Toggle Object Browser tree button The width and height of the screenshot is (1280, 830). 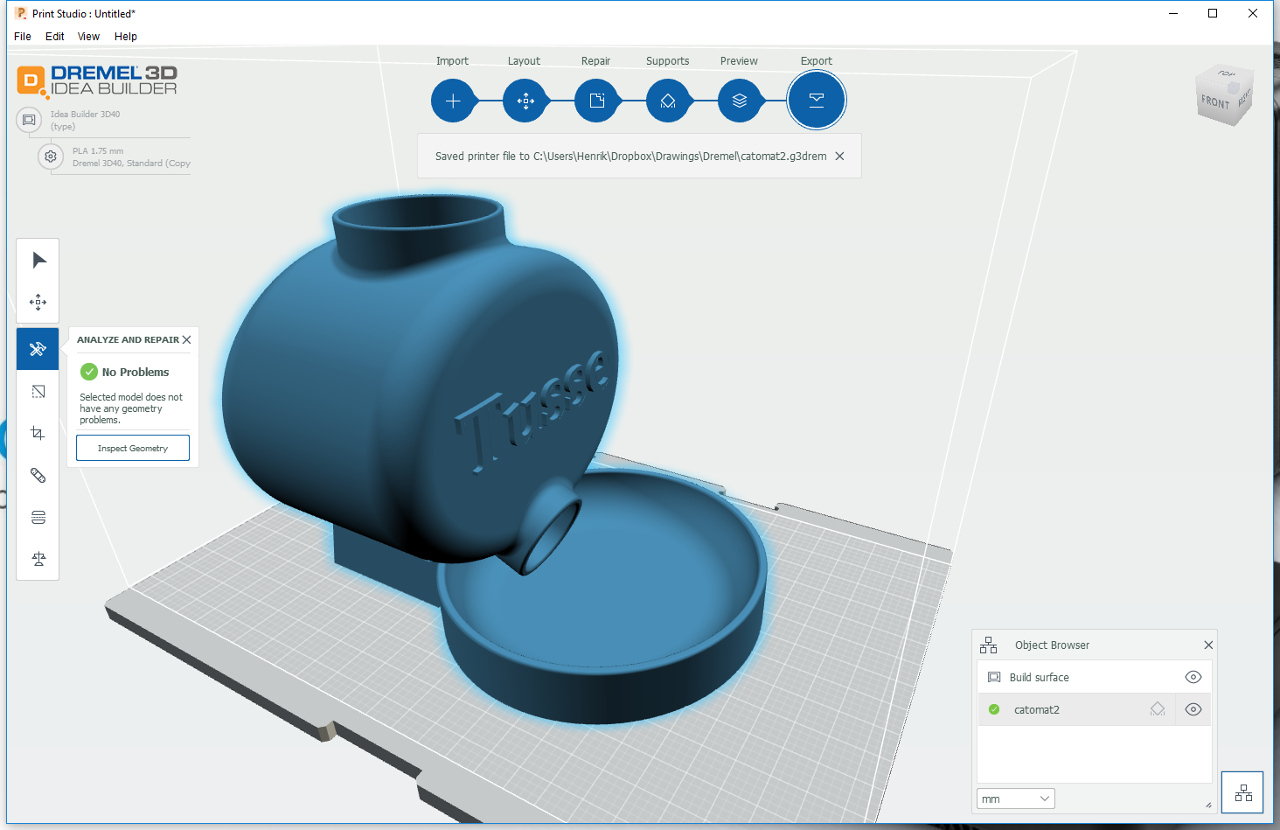click(1243, 793)
